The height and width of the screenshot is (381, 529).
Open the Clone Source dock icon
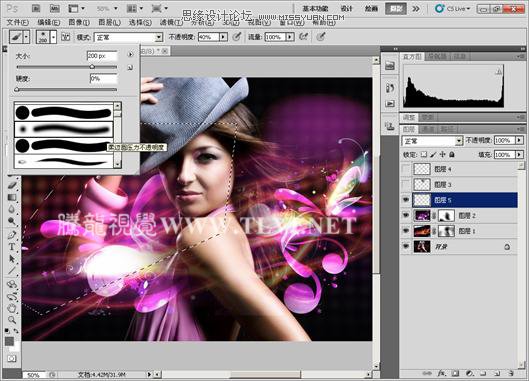pyautogui.click(x=390, y=127)
